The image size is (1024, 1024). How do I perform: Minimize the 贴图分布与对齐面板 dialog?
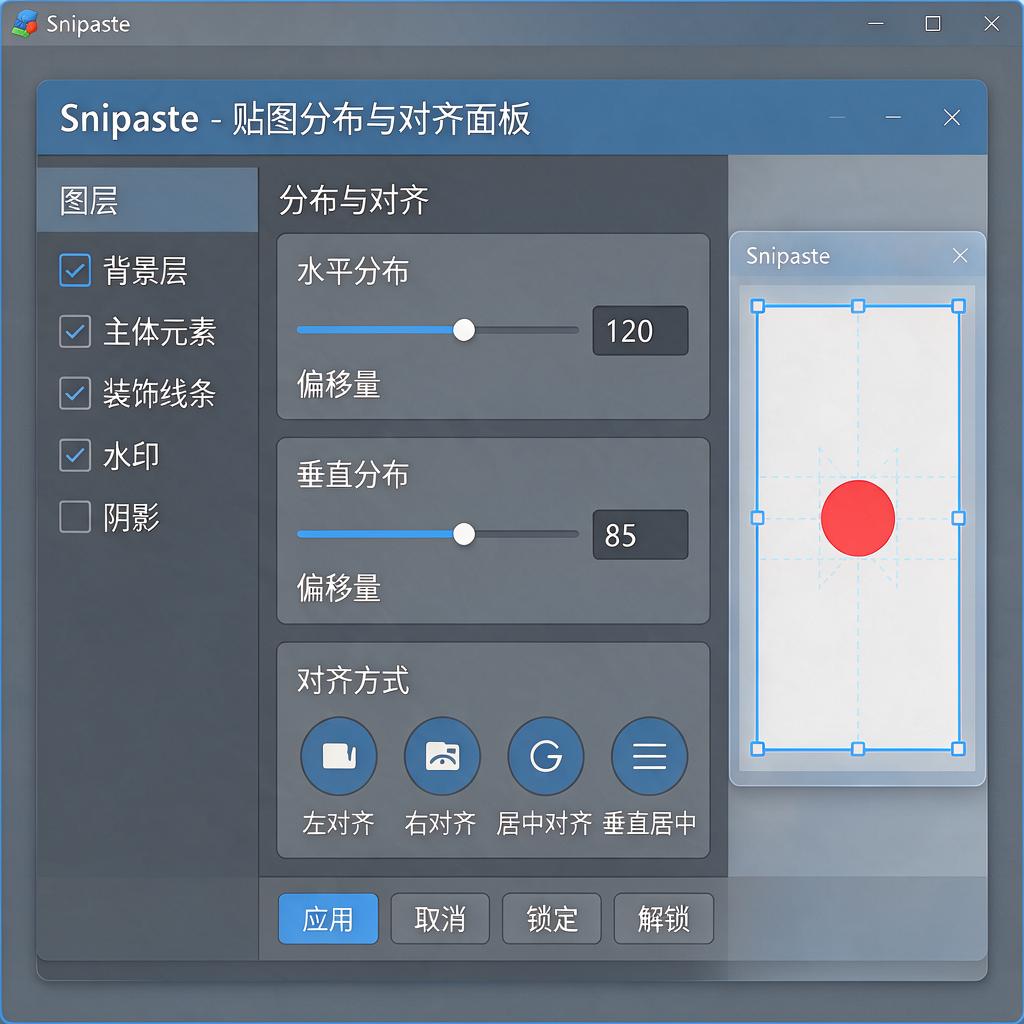893,118
